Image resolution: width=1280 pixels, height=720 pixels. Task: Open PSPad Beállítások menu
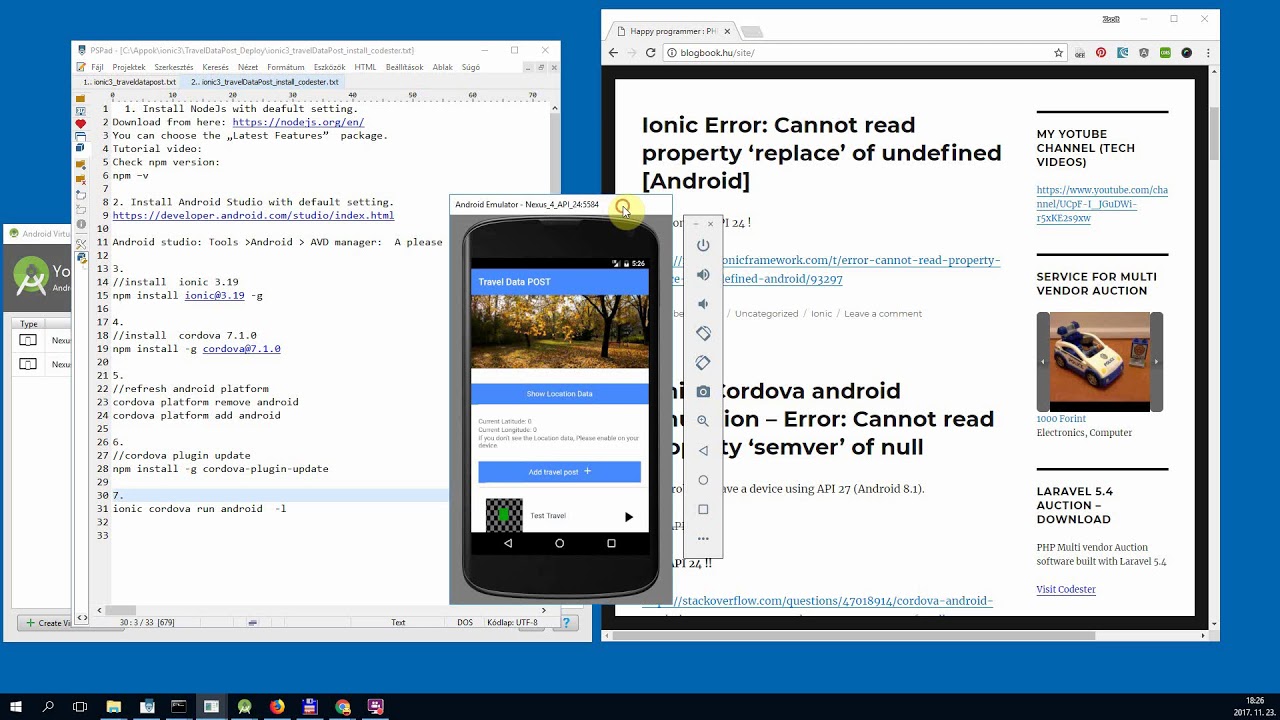coord(404,67)
